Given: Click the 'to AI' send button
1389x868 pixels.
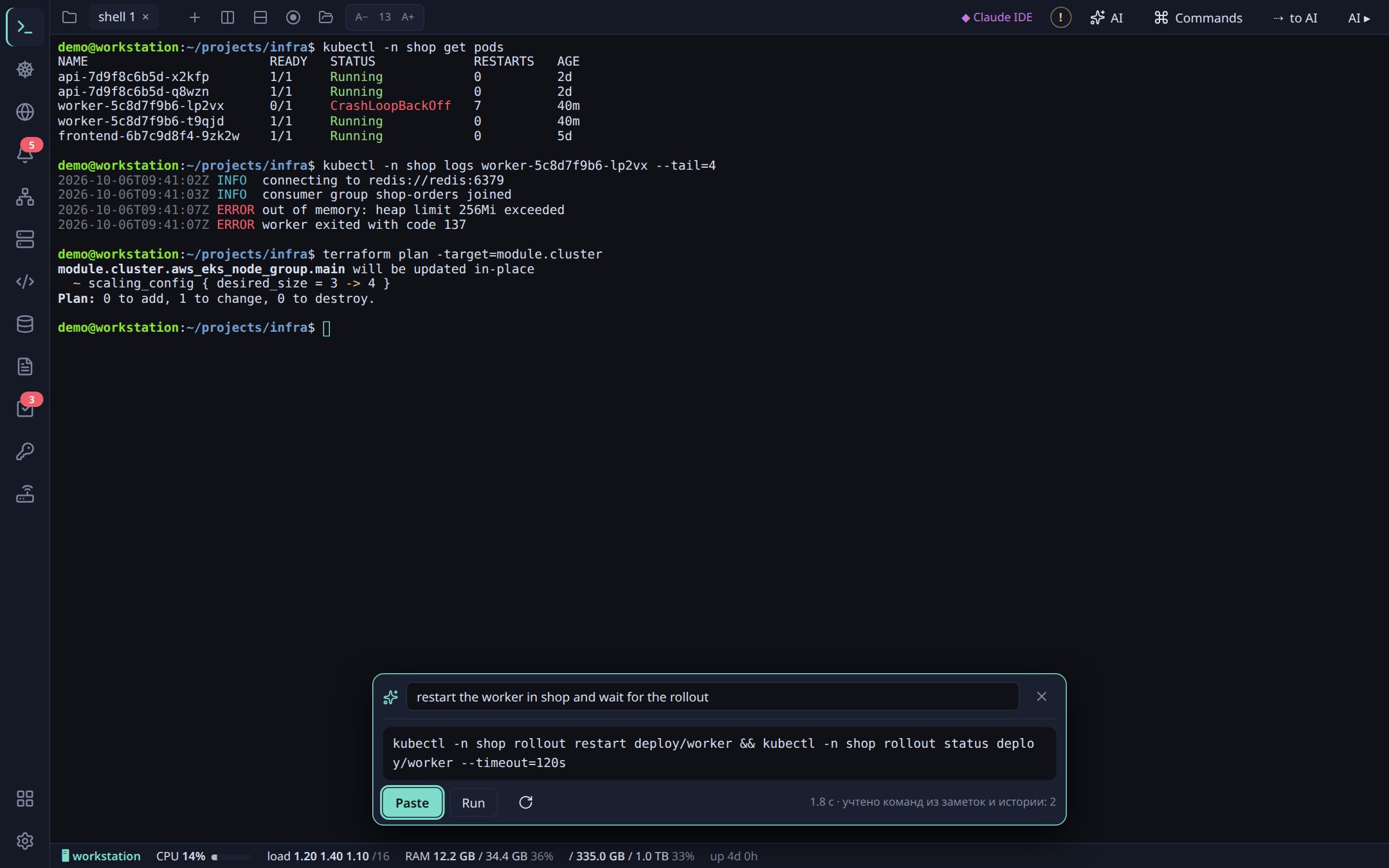Looking at the screenshot, I should coord(1295,17).
